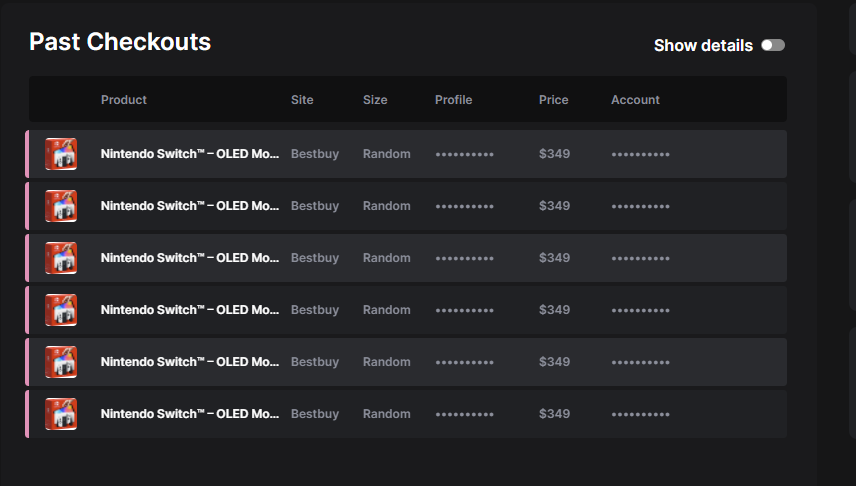Select the Past Checkouts heading
856x486 pixels.
(120, 42)
